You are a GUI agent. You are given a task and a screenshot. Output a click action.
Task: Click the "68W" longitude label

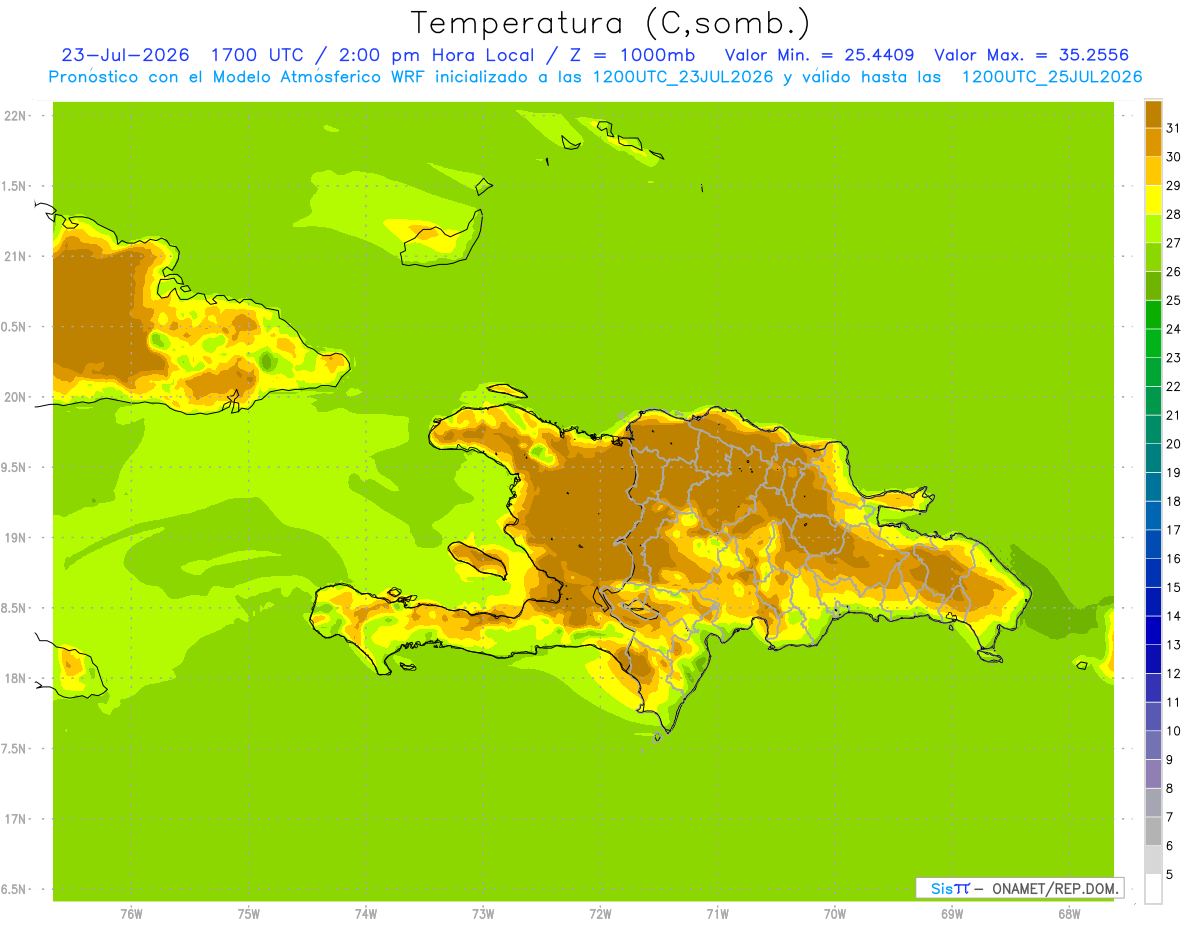pos(1069,914)
